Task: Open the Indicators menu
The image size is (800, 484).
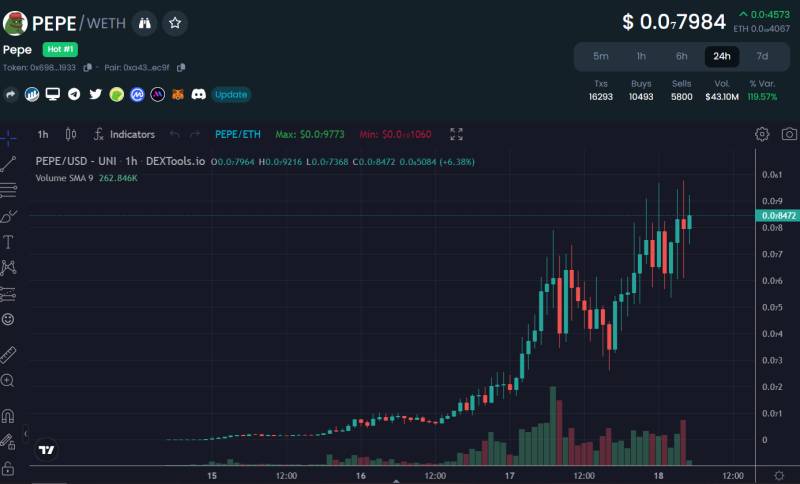Action: [124, 135]
